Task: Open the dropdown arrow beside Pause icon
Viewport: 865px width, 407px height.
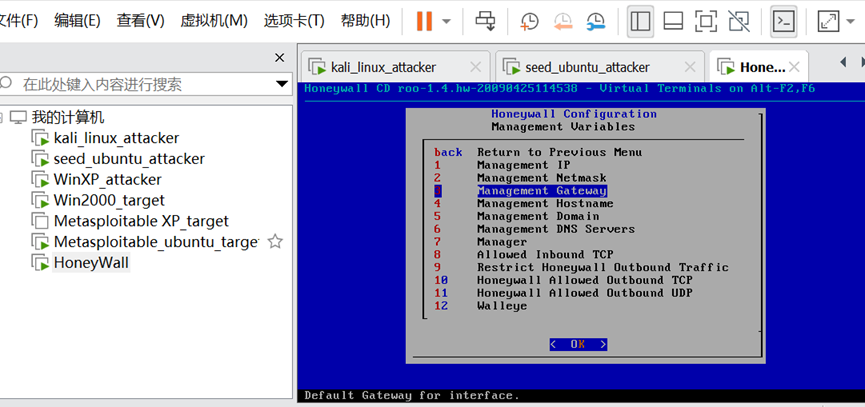Action: (446, 22)
